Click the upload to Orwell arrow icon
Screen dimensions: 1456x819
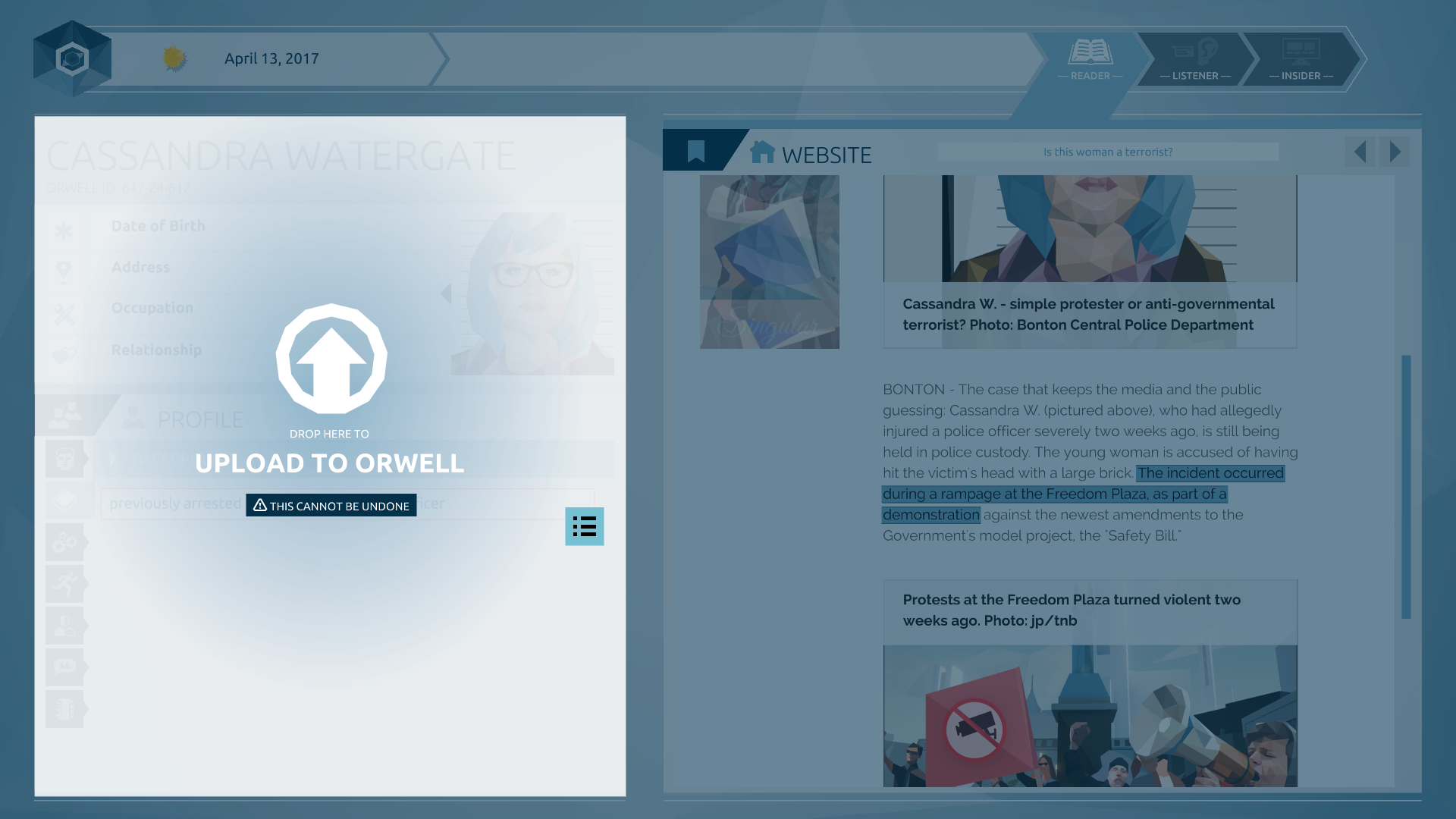(x=331, y=359)
